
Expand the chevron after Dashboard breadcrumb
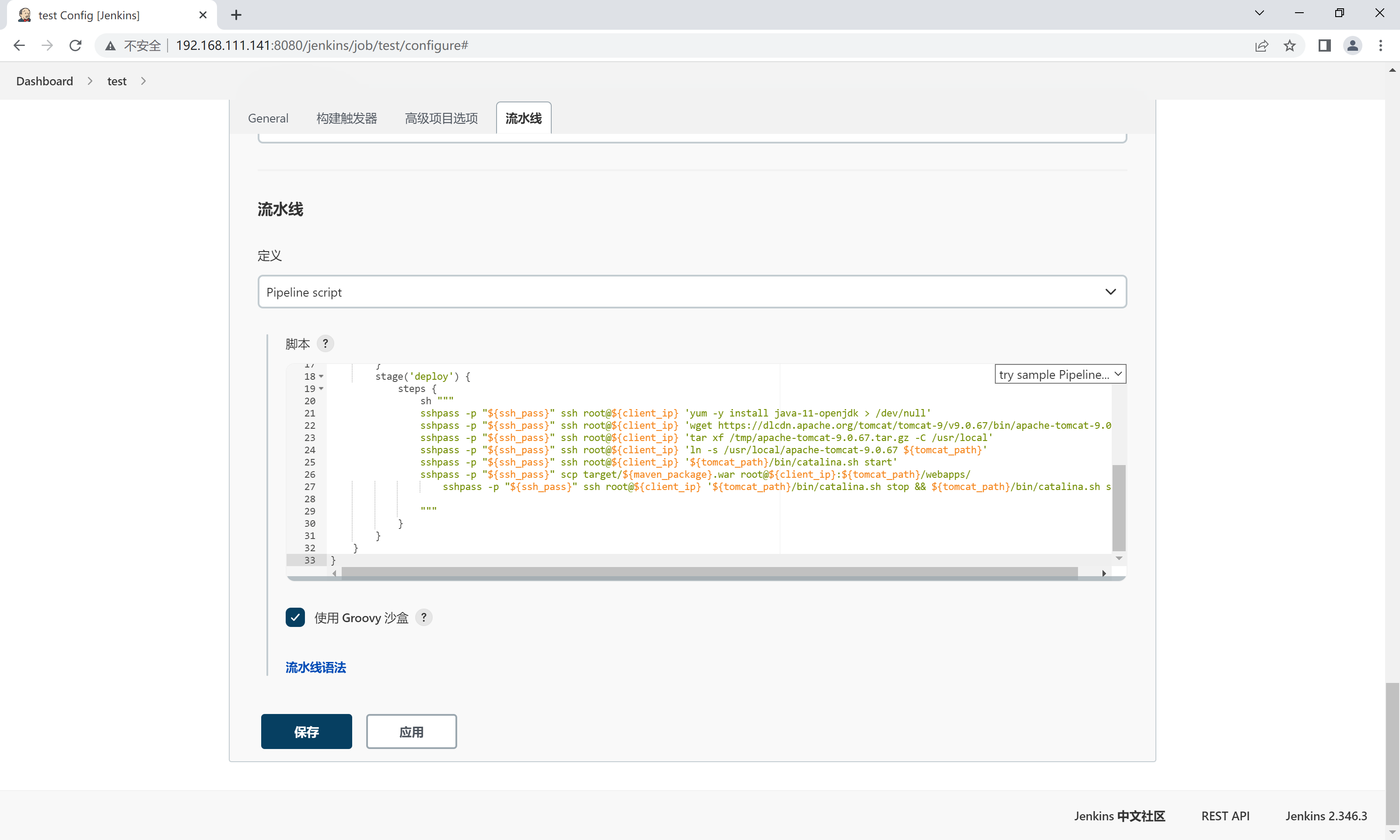click(x=90, y=81)
